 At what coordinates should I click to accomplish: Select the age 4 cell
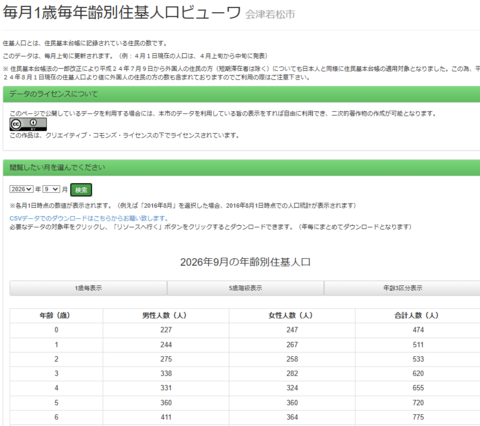point(56,388)
